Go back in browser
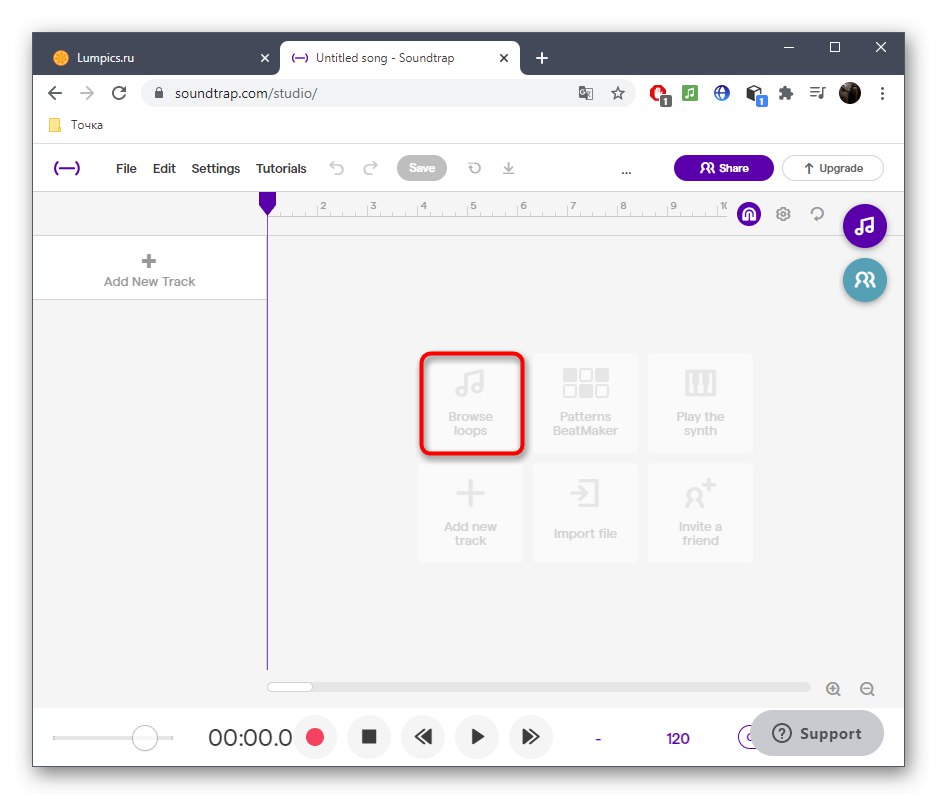The image size is (937, 799). coord(55,93)
